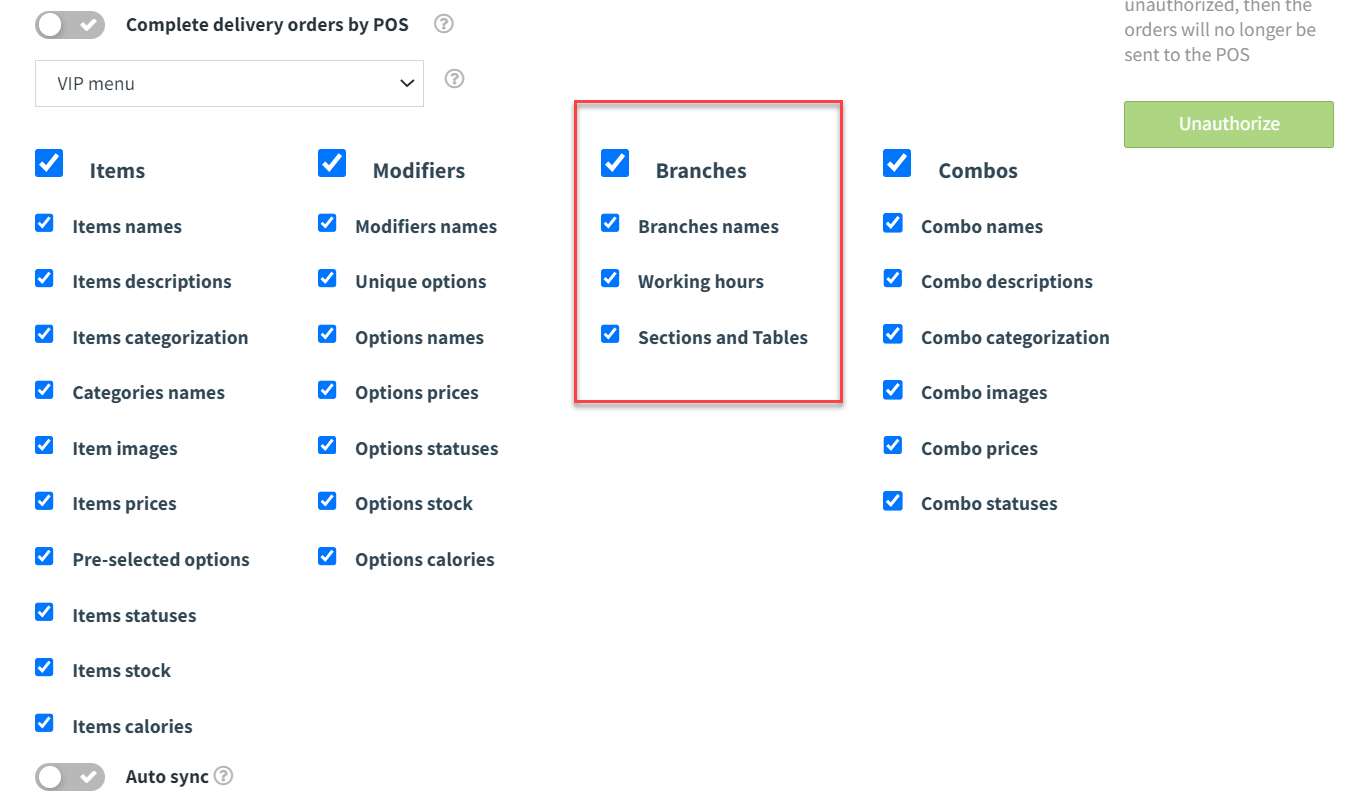Toggle Pre-selected options checkbox

tap(44, 556)
